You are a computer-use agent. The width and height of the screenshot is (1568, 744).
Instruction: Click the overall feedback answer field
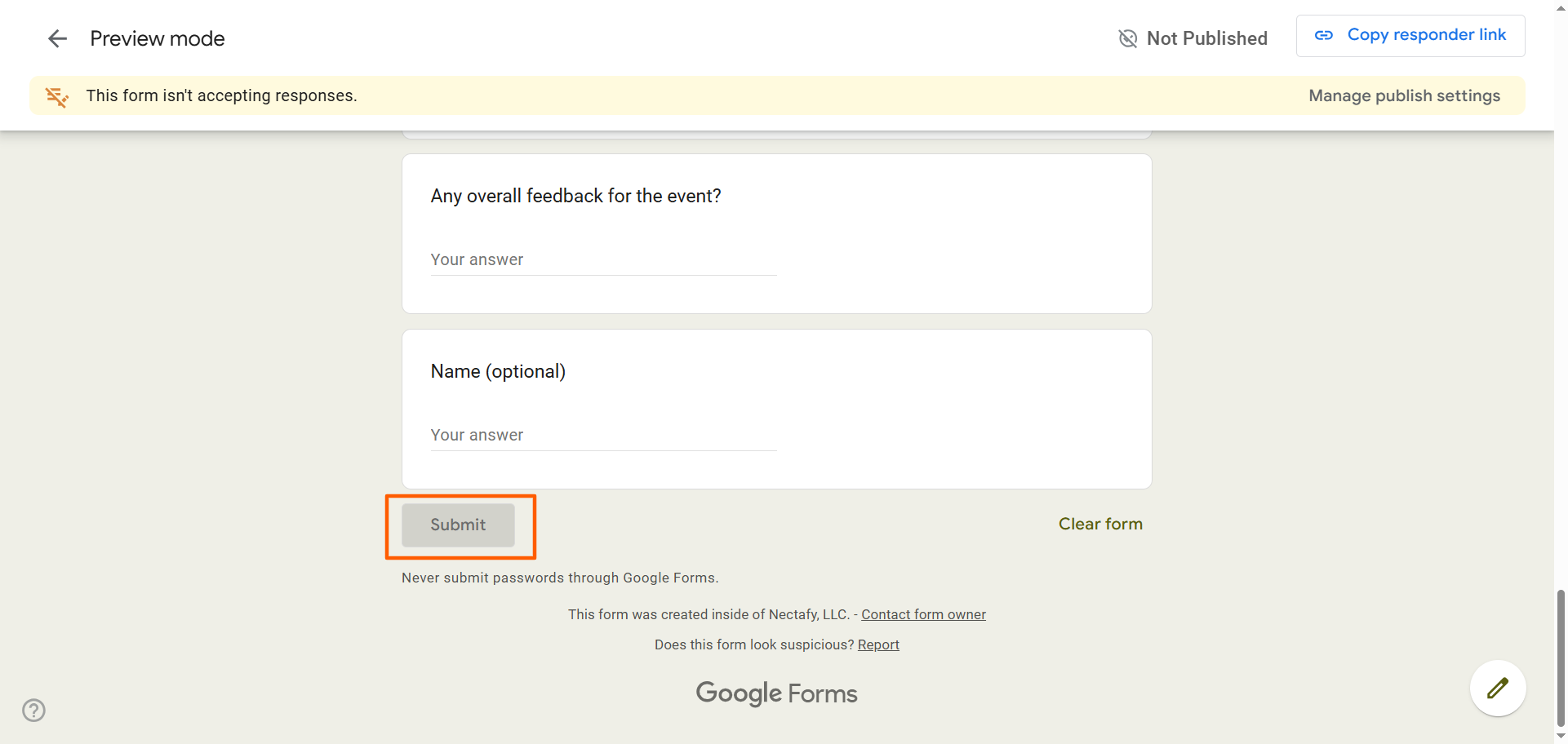coord(603,260)
